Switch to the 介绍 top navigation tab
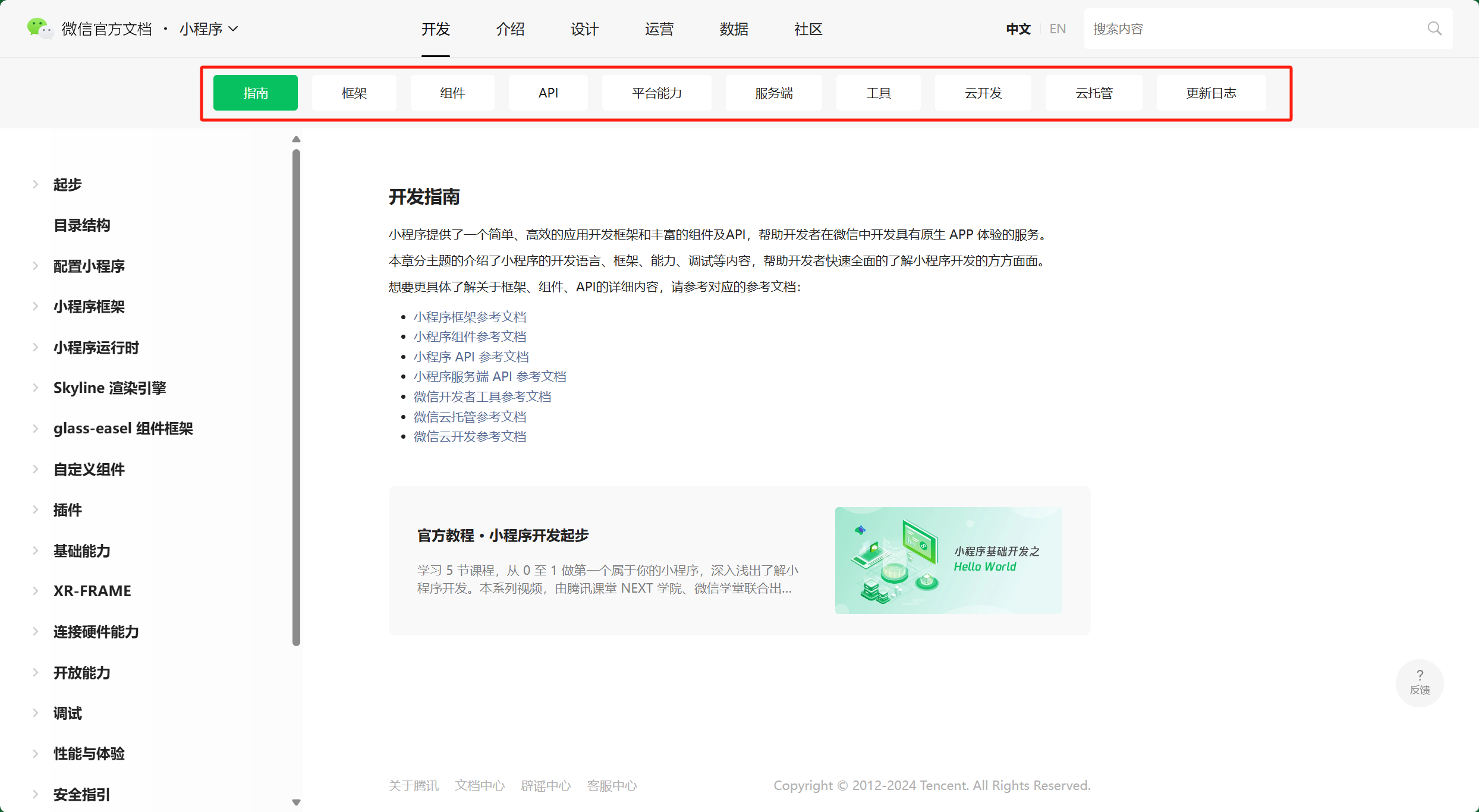The image size is (1479, 812). pos(509,29)
